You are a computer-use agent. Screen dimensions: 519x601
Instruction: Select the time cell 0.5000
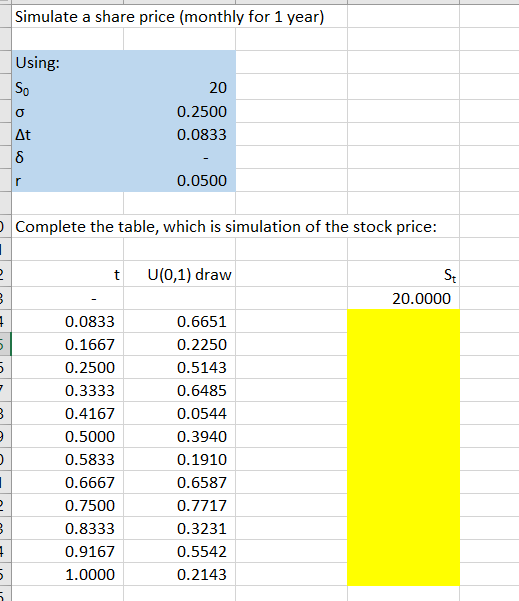(x=67, y=436)
